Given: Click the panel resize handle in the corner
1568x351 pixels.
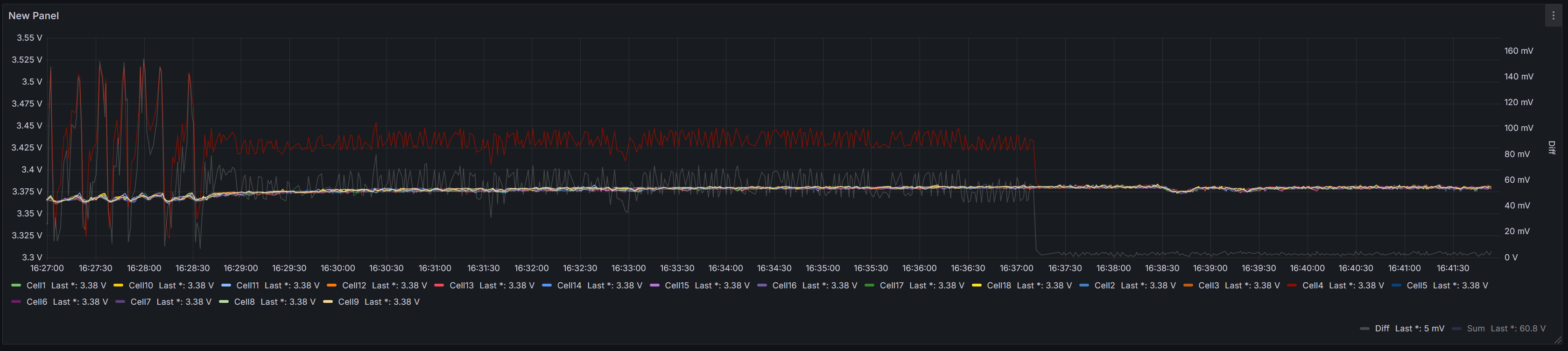Looking at the screenshot, I should (x=1558, y=340).
